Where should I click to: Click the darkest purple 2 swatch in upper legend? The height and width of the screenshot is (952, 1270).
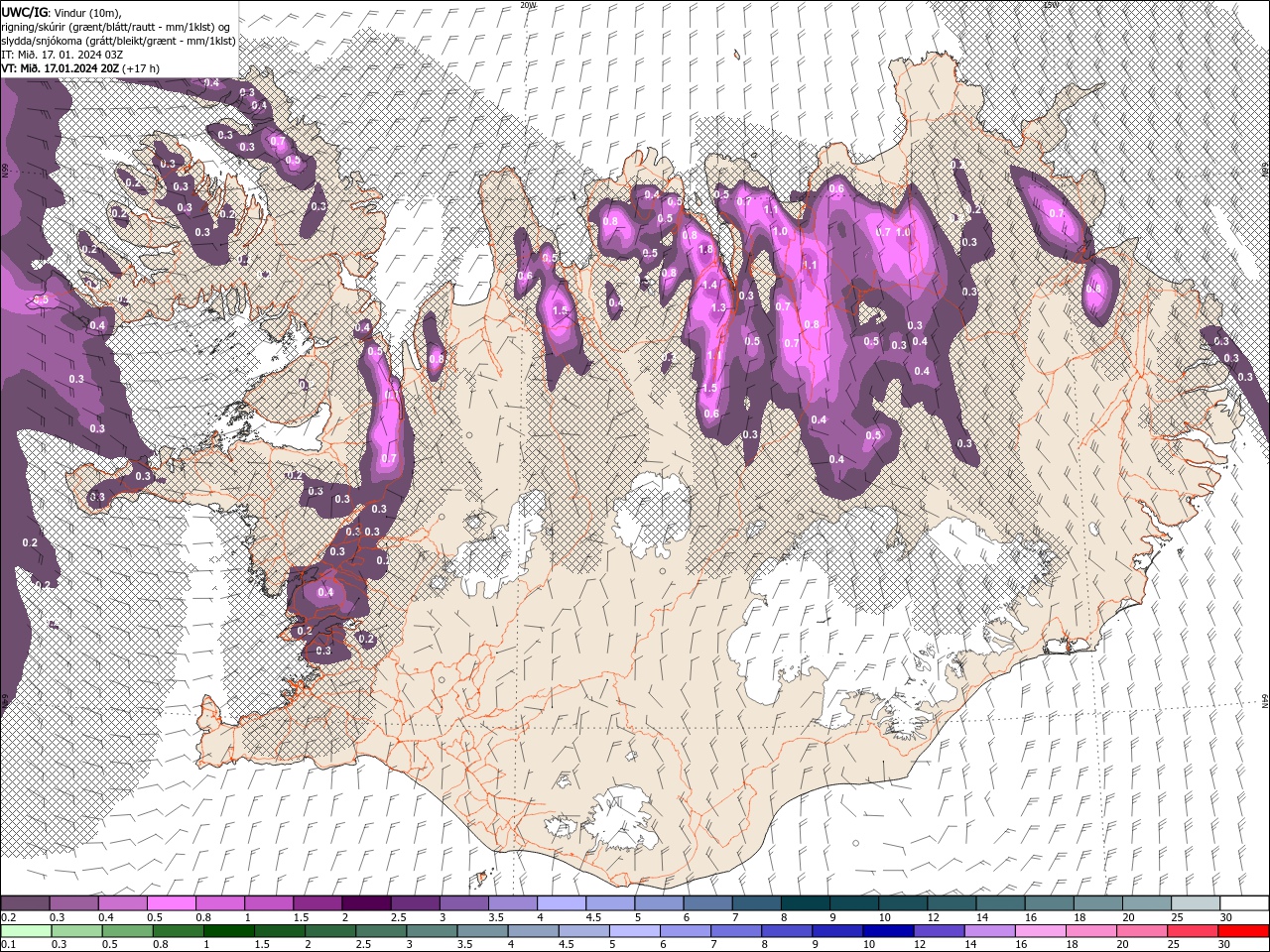click(365, 903)
